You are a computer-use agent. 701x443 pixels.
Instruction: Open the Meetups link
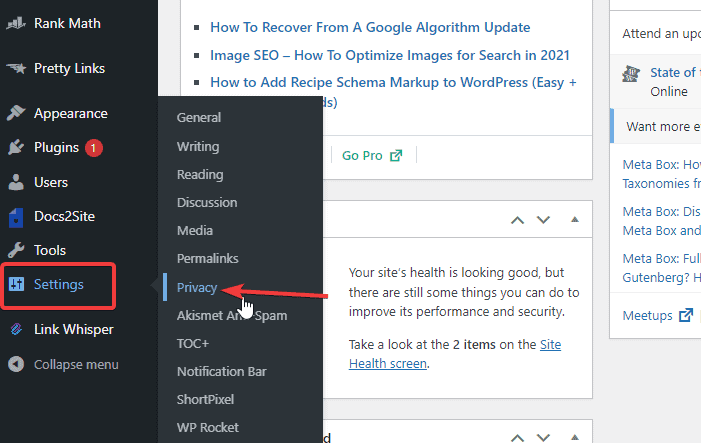647,316
